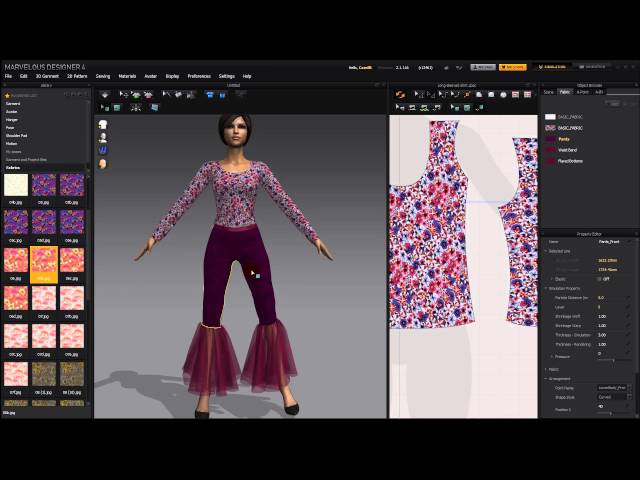Open the 2D Pattern menu
This screenshot has height=480, width=640.
[77, 76]
